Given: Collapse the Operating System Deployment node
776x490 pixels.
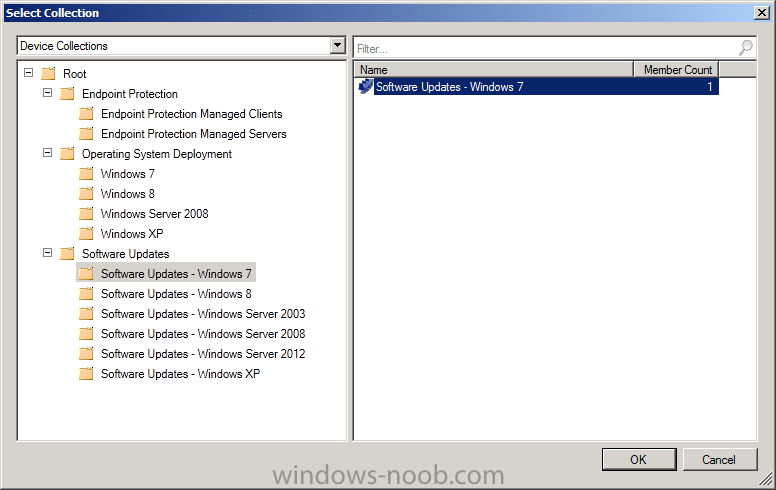Looking at the screenshot, I should pos(48,152).
